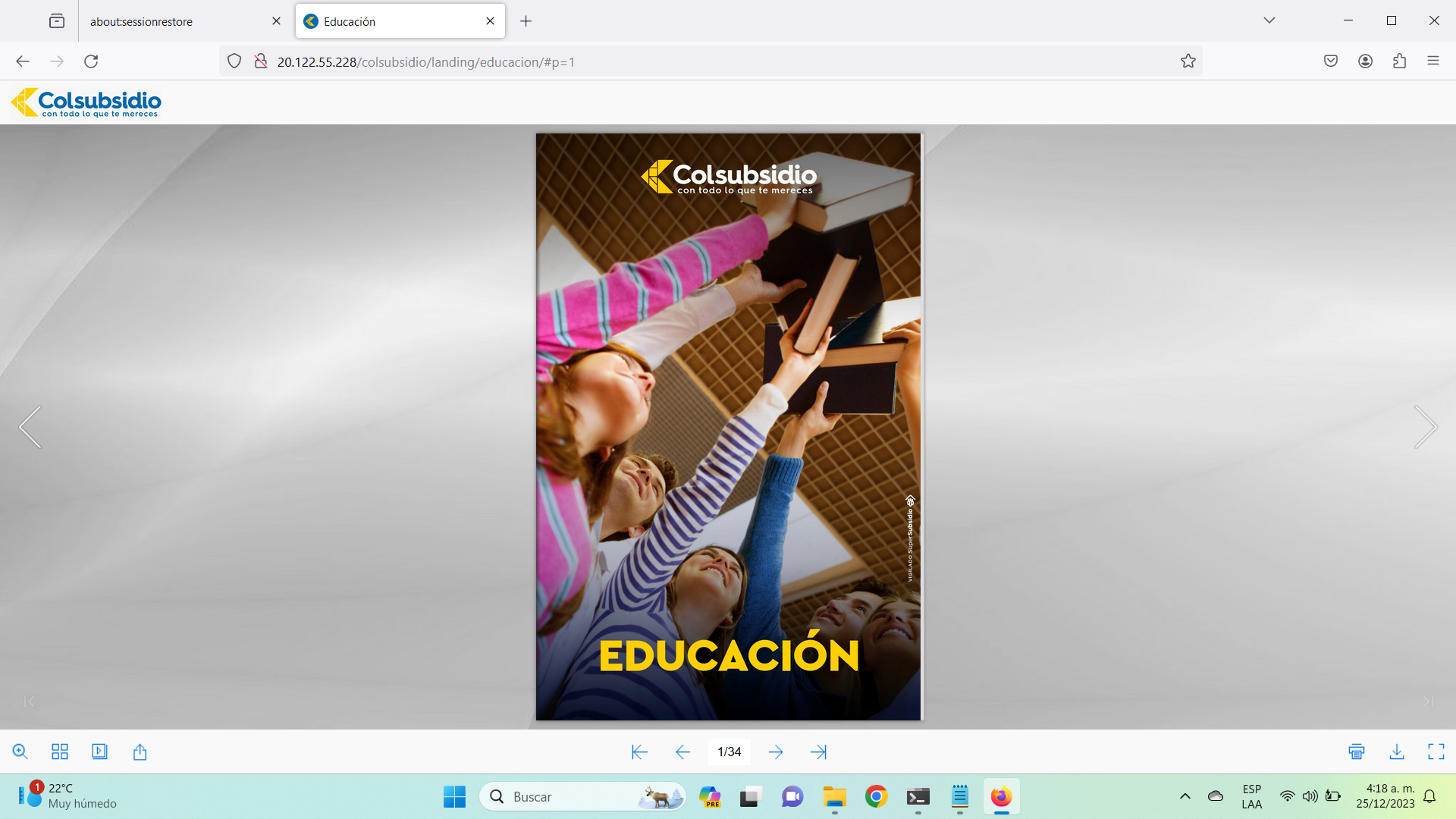This screenshot has width=1456, height=819.
Task: Expand the list all tabs dropdown
Action: coord(1269,20)
